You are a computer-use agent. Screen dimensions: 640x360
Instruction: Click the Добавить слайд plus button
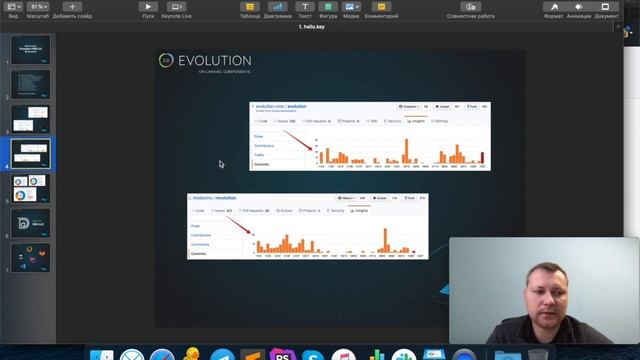click(72, 7)
